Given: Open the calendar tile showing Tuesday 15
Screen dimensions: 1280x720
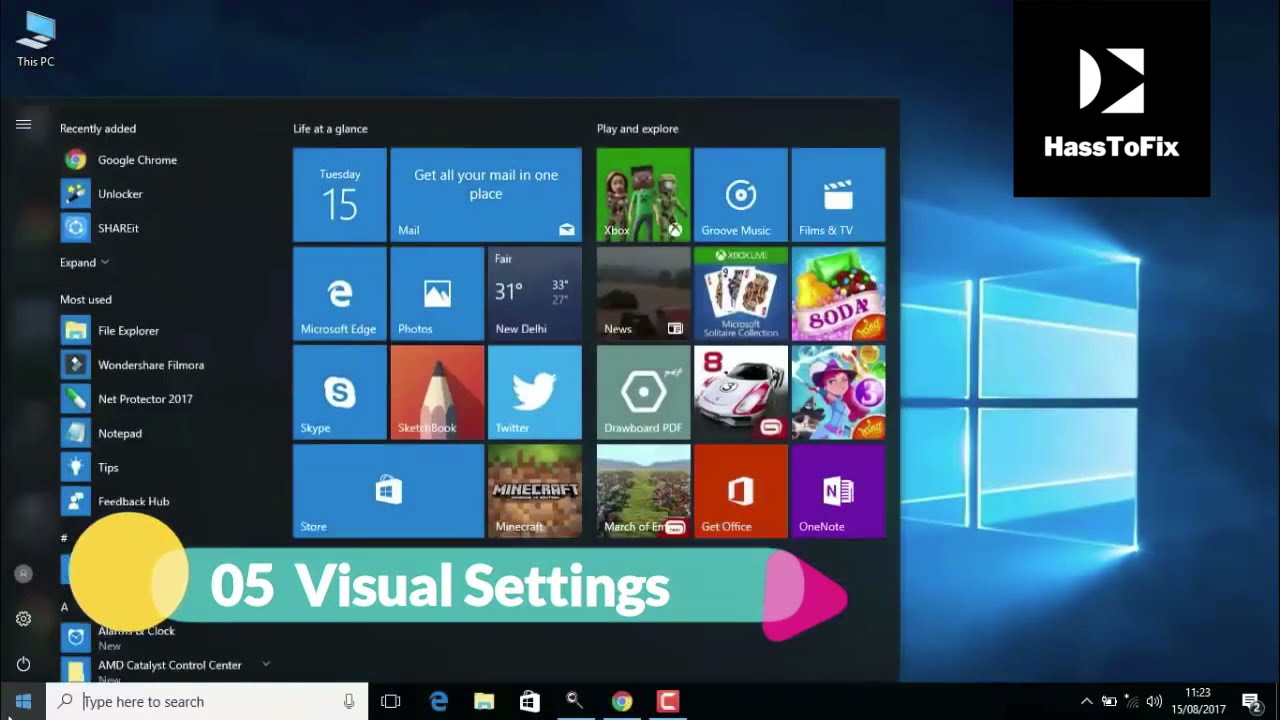Looking at the screenshot, I should pyautogui.click(x=339, y=195).
